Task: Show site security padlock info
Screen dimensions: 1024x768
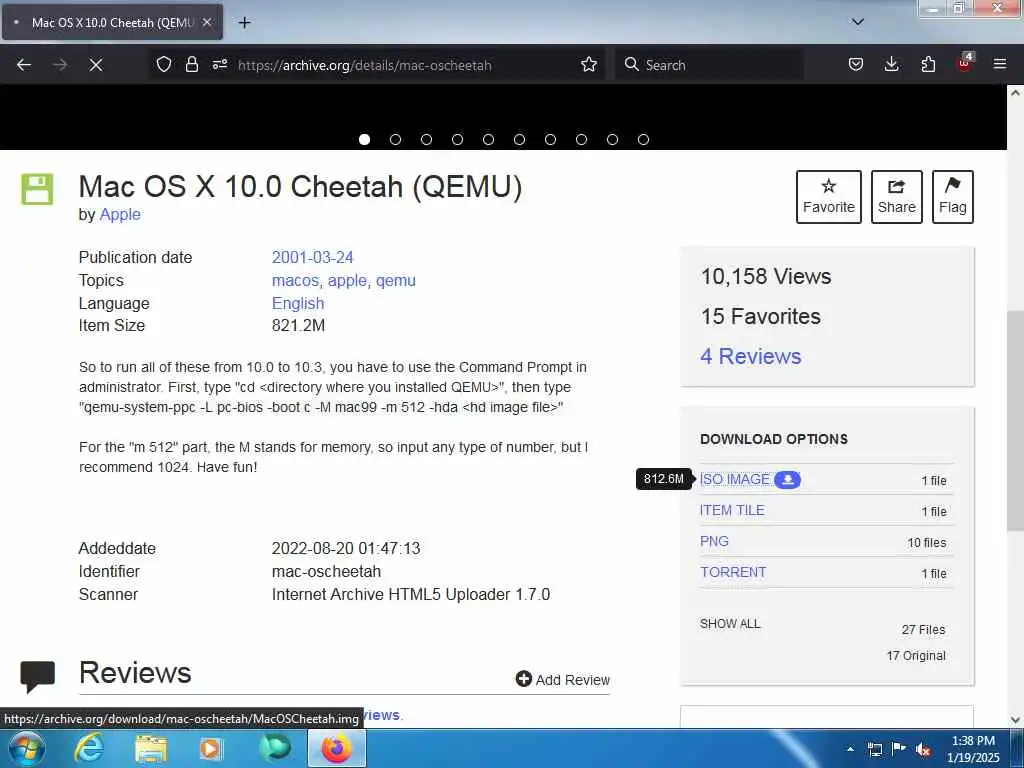Action: 191,64
